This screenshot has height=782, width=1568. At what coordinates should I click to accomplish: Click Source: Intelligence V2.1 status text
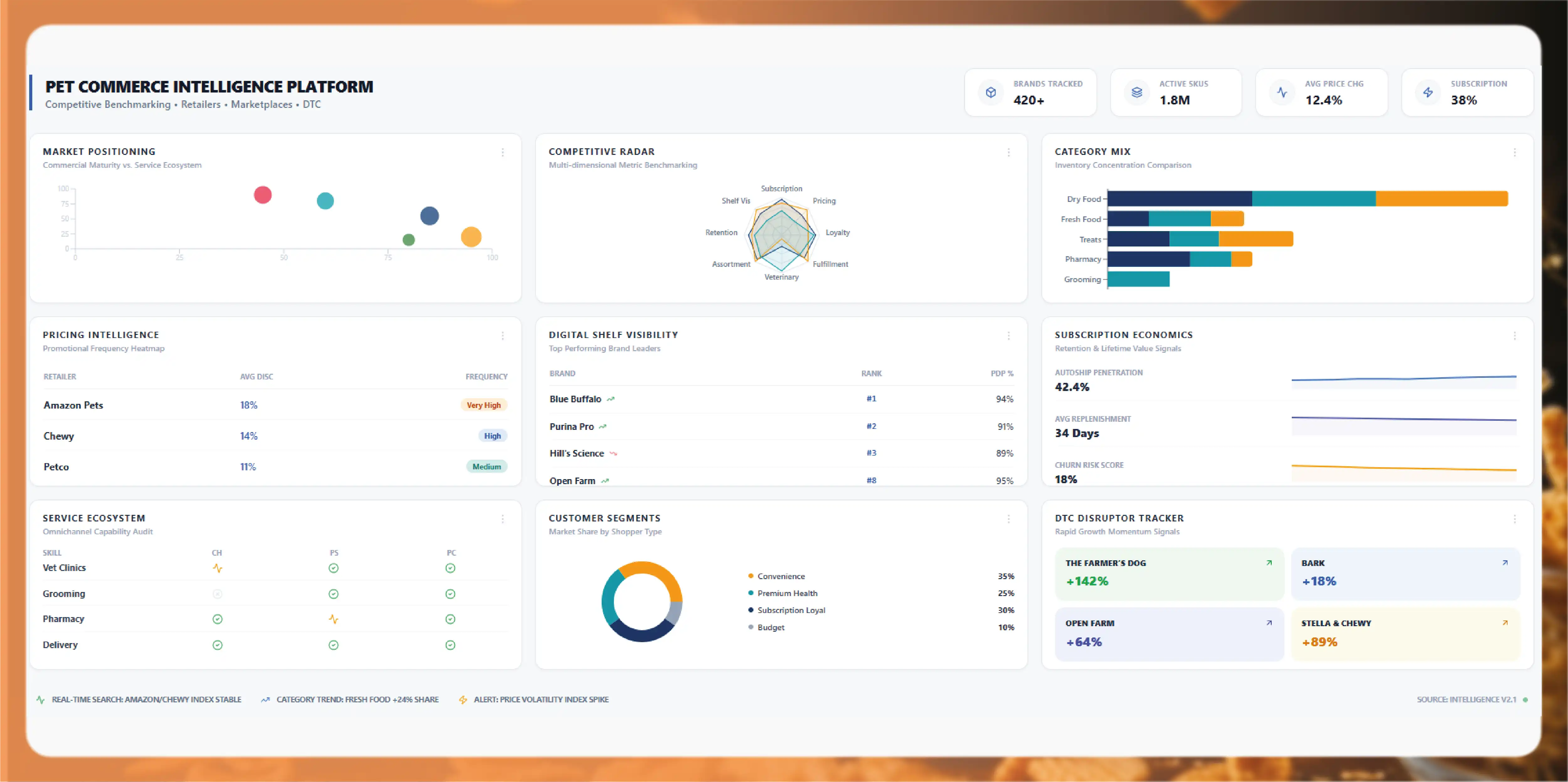1466,700
